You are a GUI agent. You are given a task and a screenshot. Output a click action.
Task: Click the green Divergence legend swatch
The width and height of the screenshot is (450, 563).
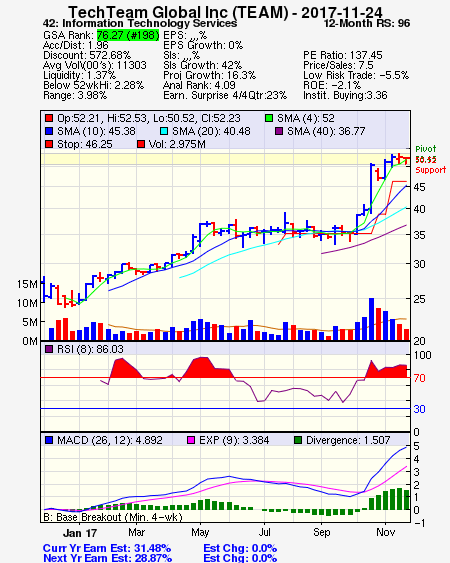pos(298,440)
